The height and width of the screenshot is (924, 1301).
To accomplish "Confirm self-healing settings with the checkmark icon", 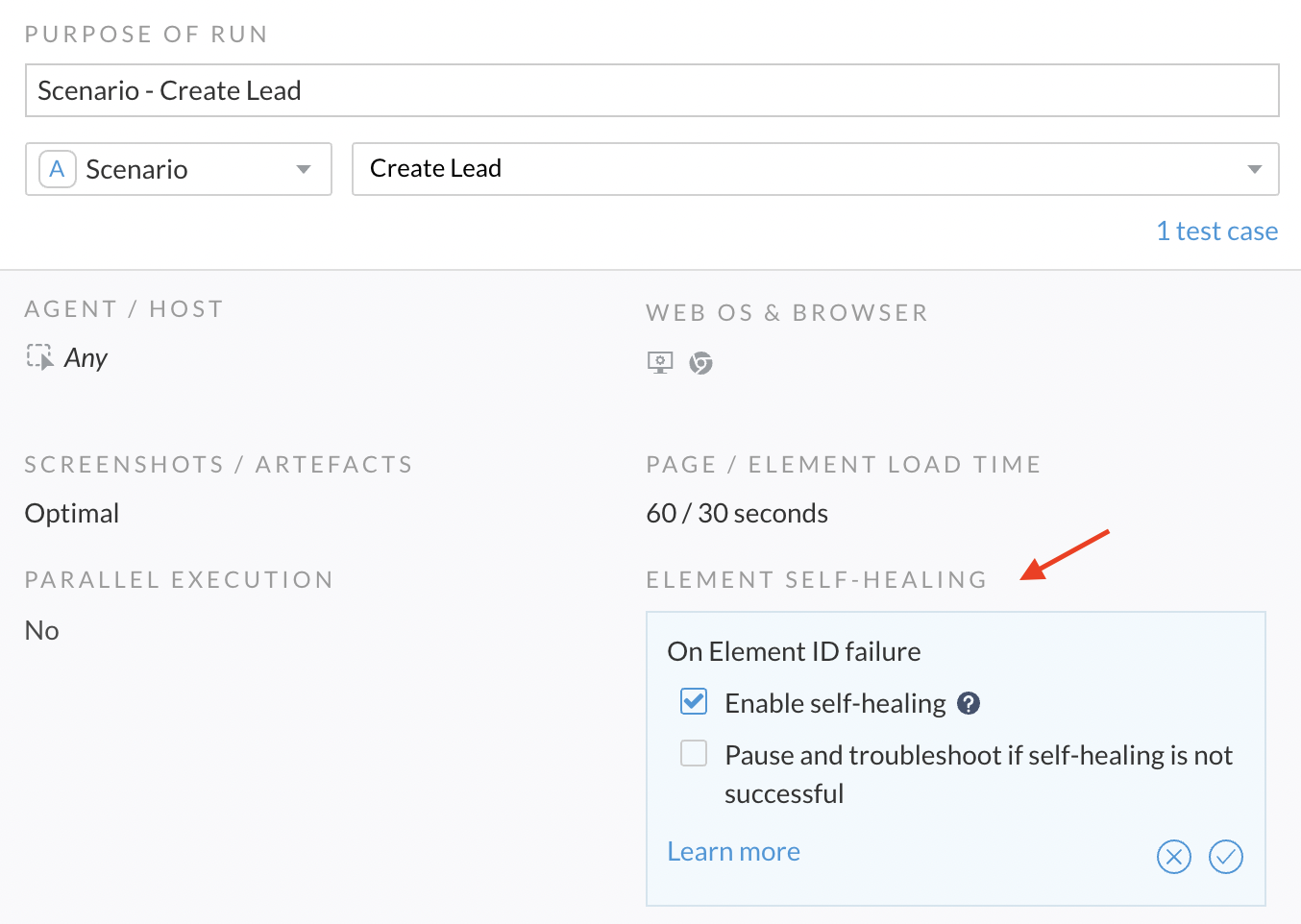I will (x=1226, y=856).
